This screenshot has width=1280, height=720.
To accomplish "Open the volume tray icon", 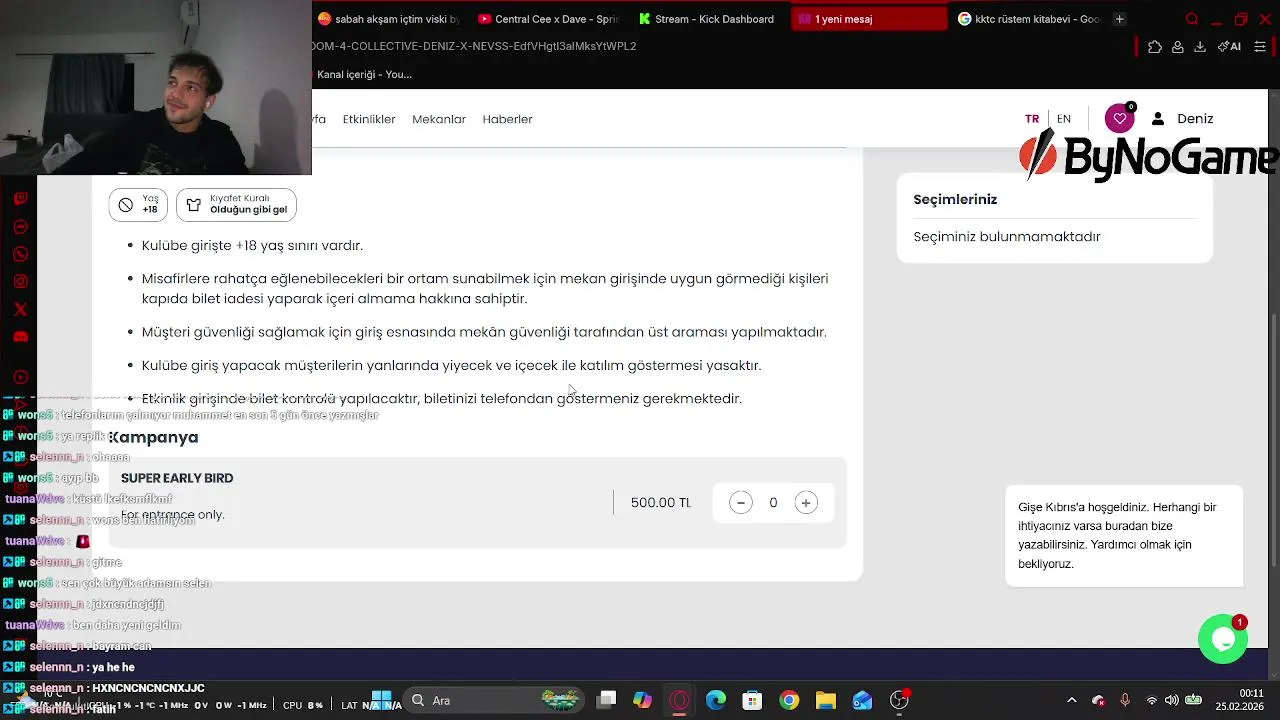I will tap(1171, 700).
